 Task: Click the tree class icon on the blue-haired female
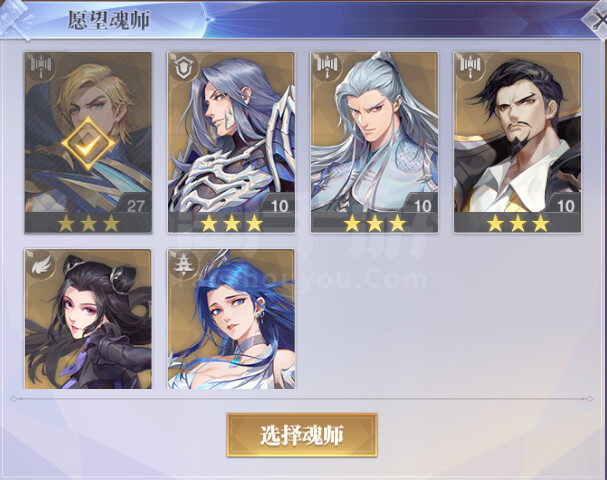[183, 265]
